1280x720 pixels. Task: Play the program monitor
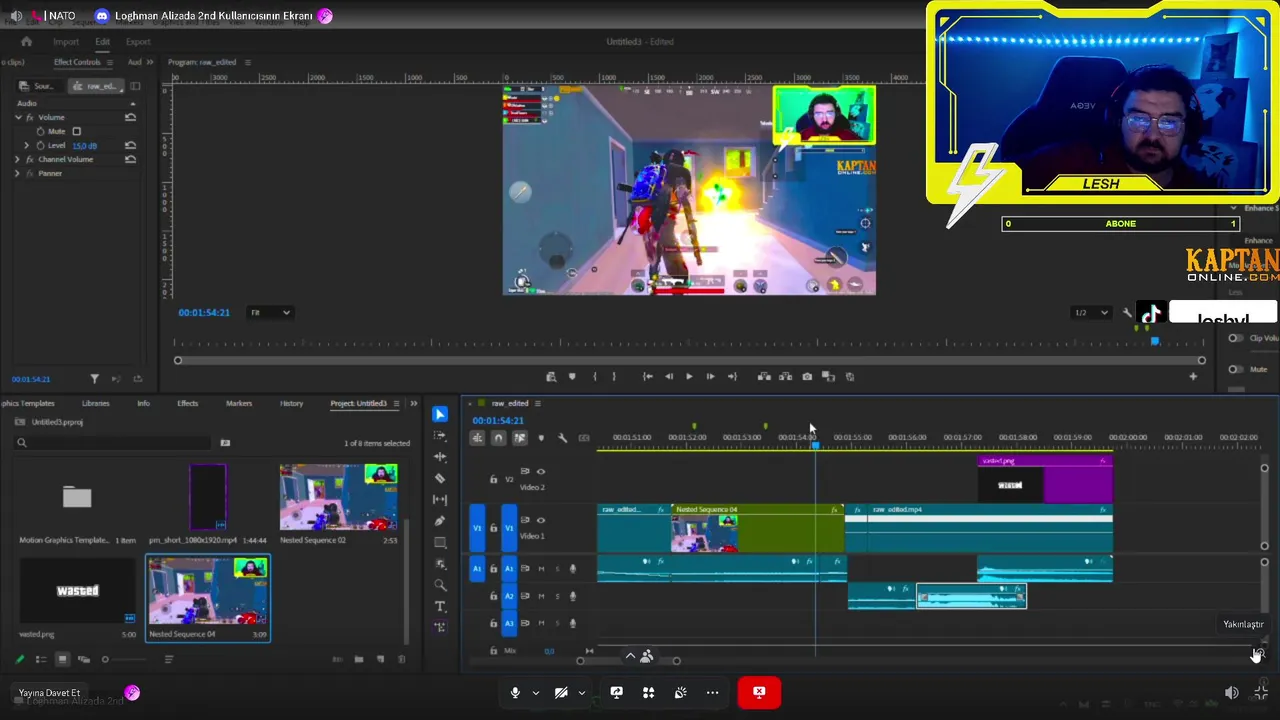[x=689, y=377]
